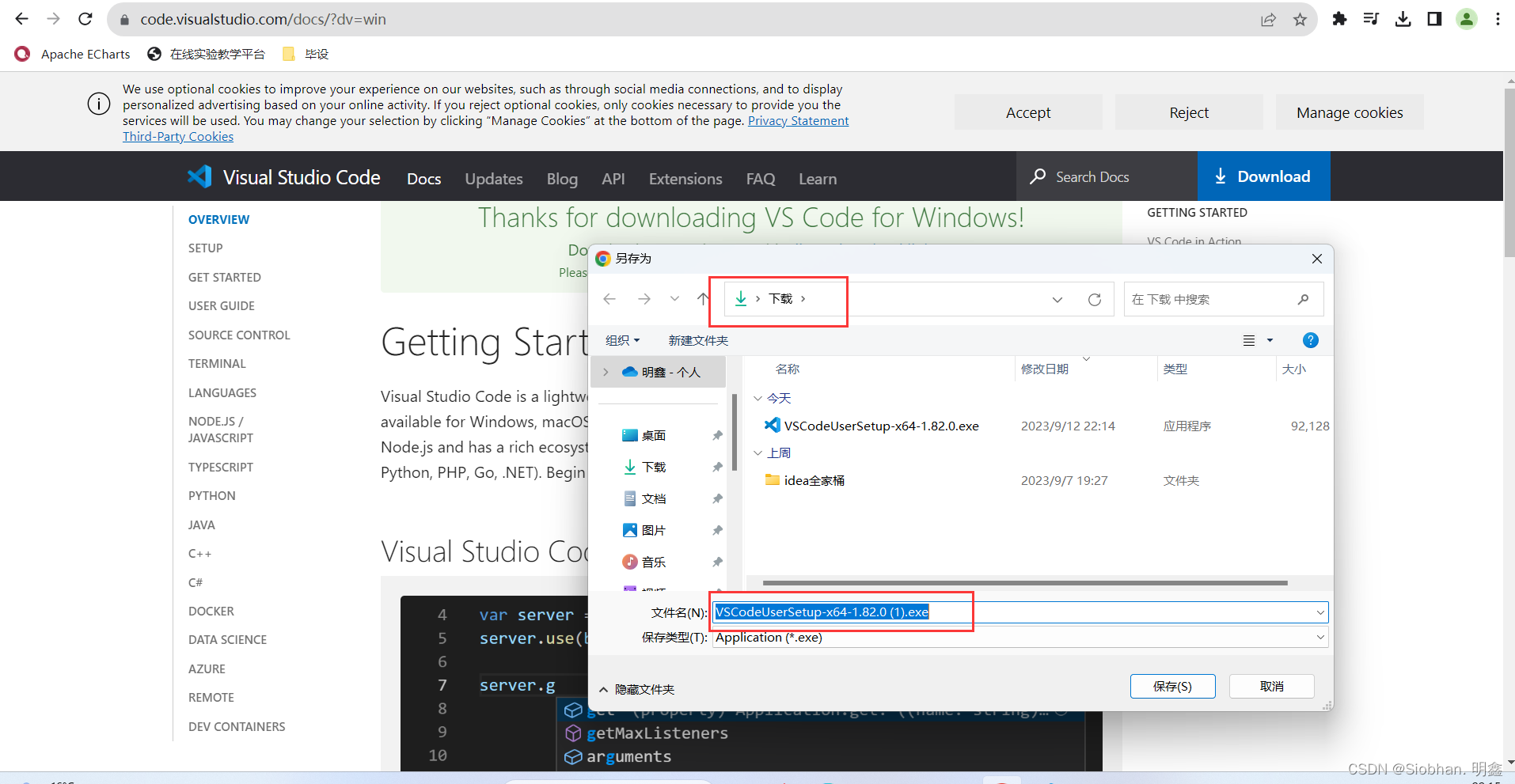Click the 保存(S) save button

1171,687
